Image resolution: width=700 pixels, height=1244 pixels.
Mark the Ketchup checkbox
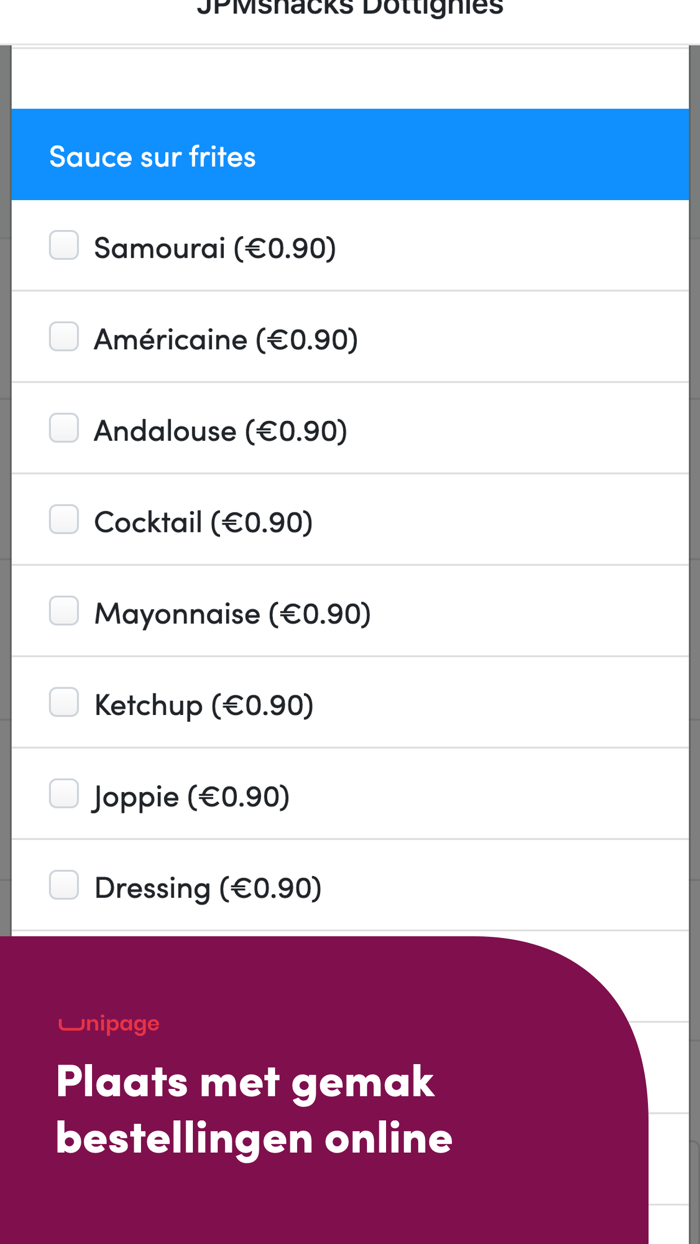tap(64, 703)
